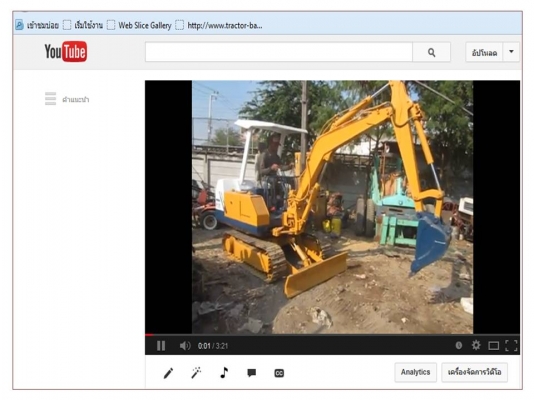This screenshot has height=400, width=534.
Task: Click the อัปโหลด upload button
Action: tap(484, 53)
